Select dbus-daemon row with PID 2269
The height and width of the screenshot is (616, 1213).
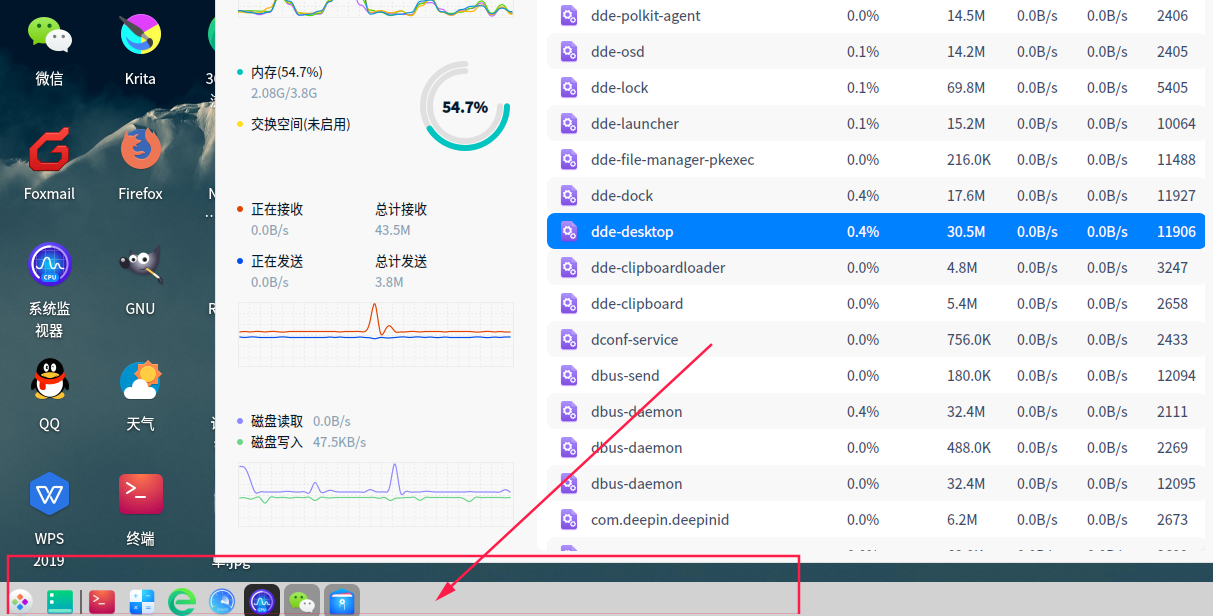click(x=876, y=447)
